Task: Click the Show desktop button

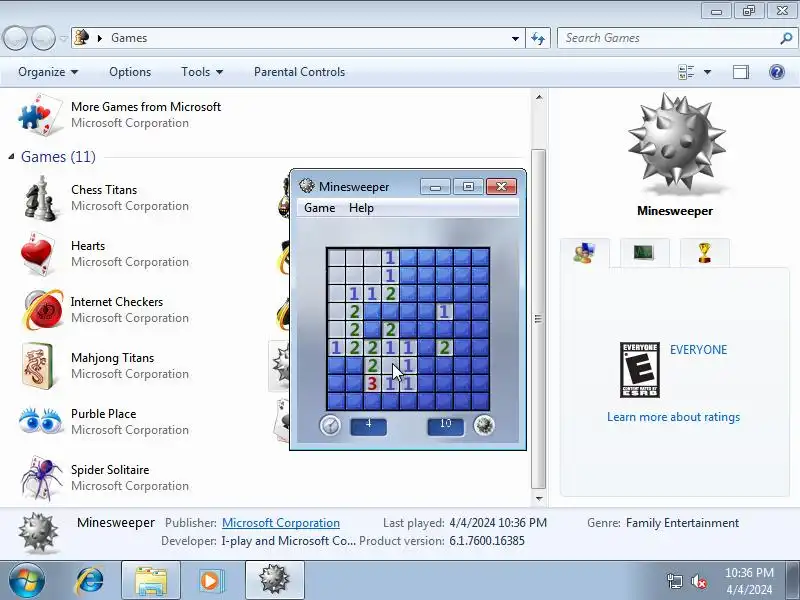Action: click(x=793, y=580)
